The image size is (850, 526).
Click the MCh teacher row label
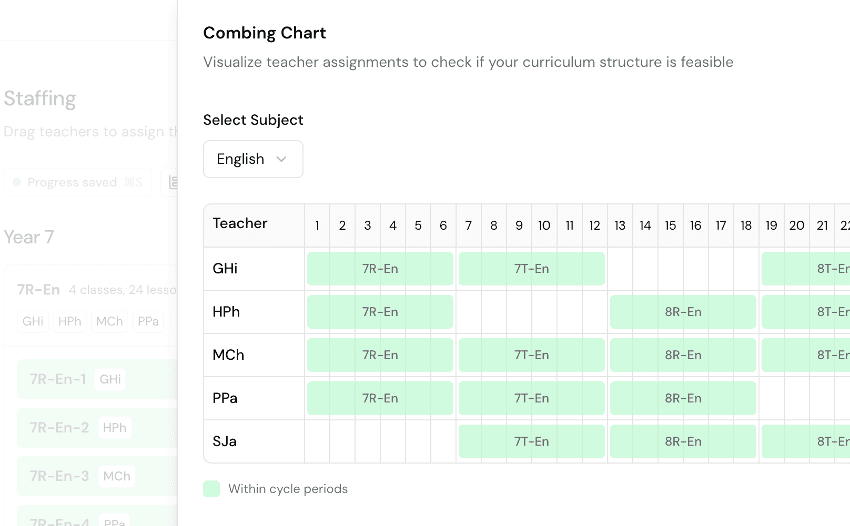click(228, 355)
